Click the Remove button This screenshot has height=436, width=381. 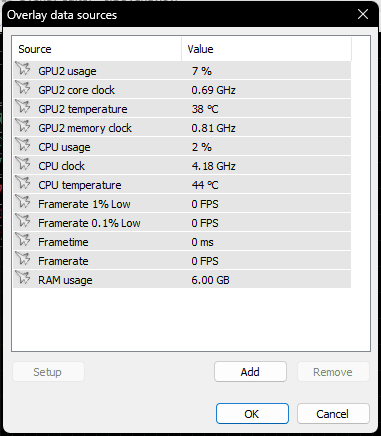(x=333, y=372)
